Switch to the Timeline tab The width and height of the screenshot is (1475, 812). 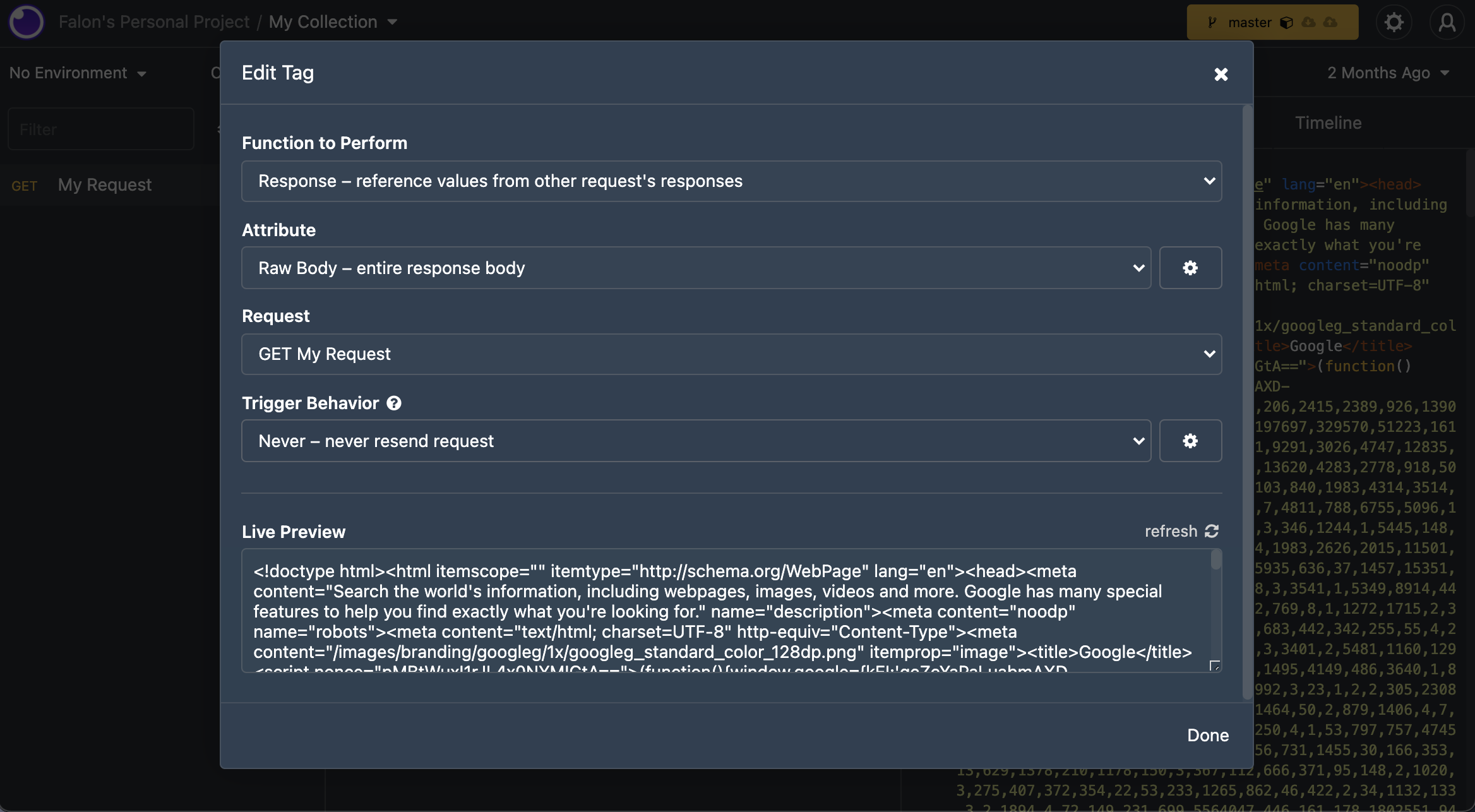pos(1329,122)
